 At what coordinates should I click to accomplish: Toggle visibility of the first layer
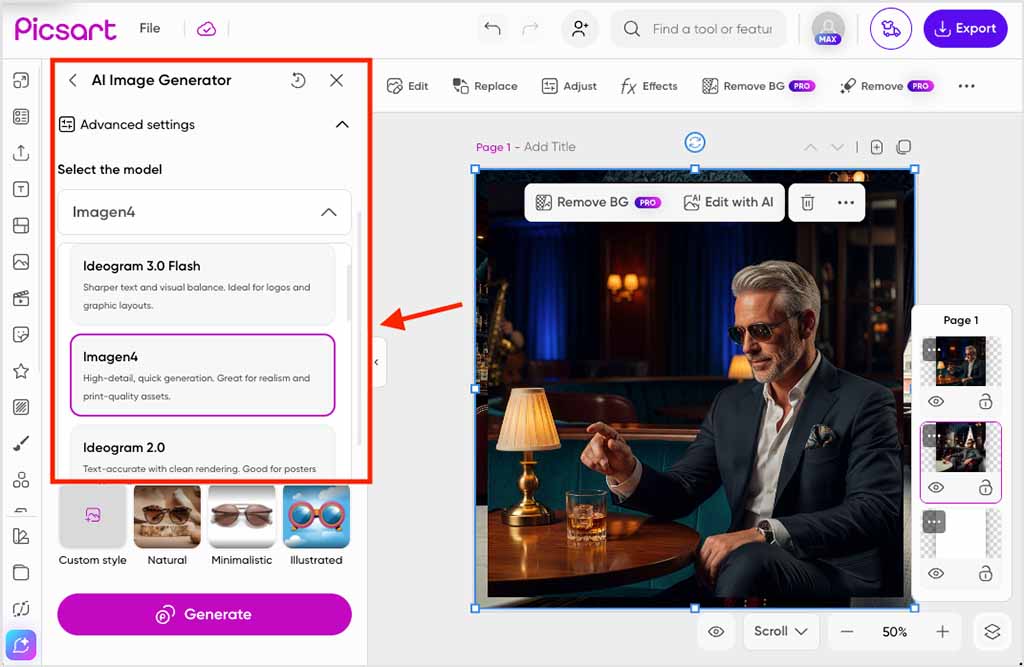coord(936,402)
